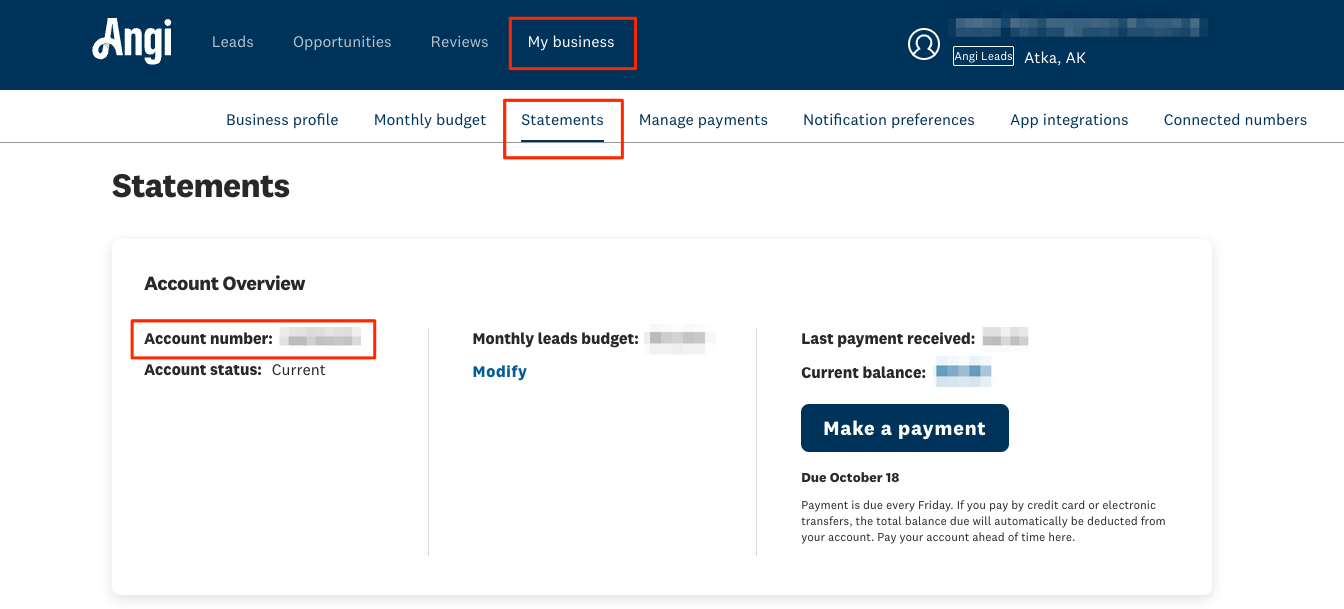Open Notification preferences tab
Image resolution: width=1344 pixels, height=609 pixels.
(x=889, y=120)
